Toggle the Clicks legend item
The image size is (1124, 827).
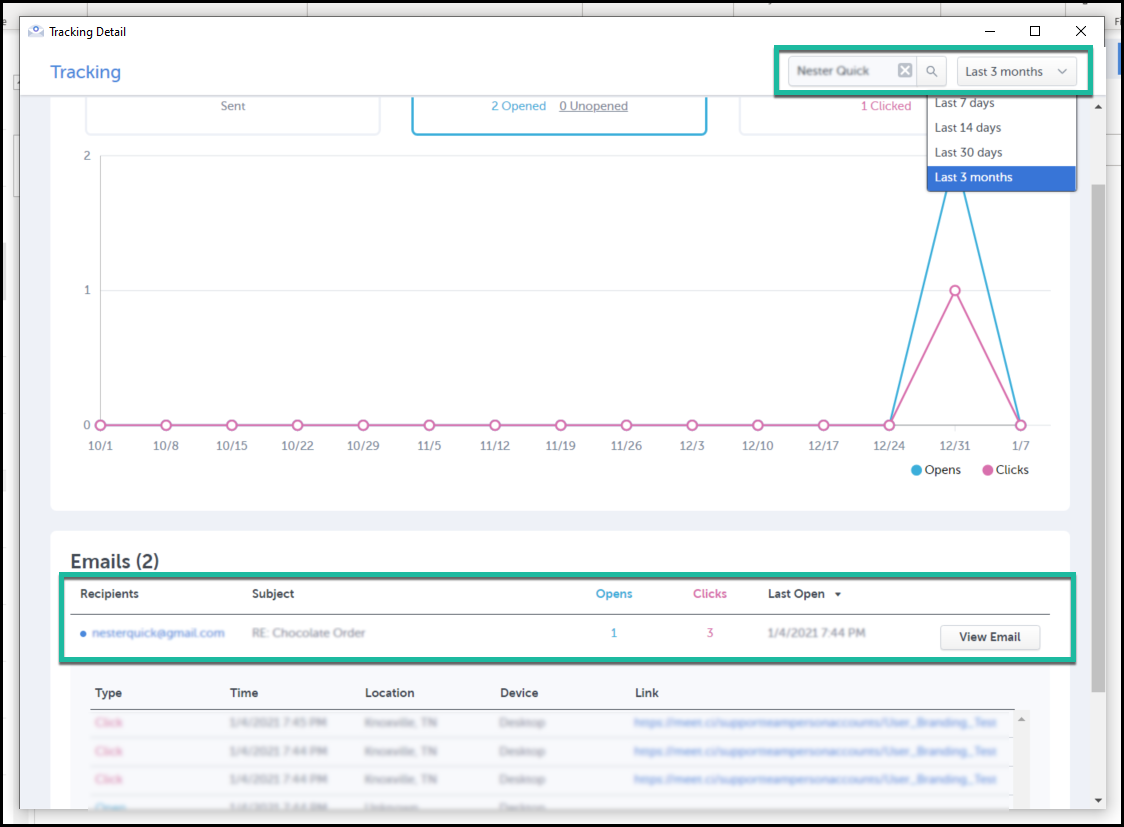1005,470
